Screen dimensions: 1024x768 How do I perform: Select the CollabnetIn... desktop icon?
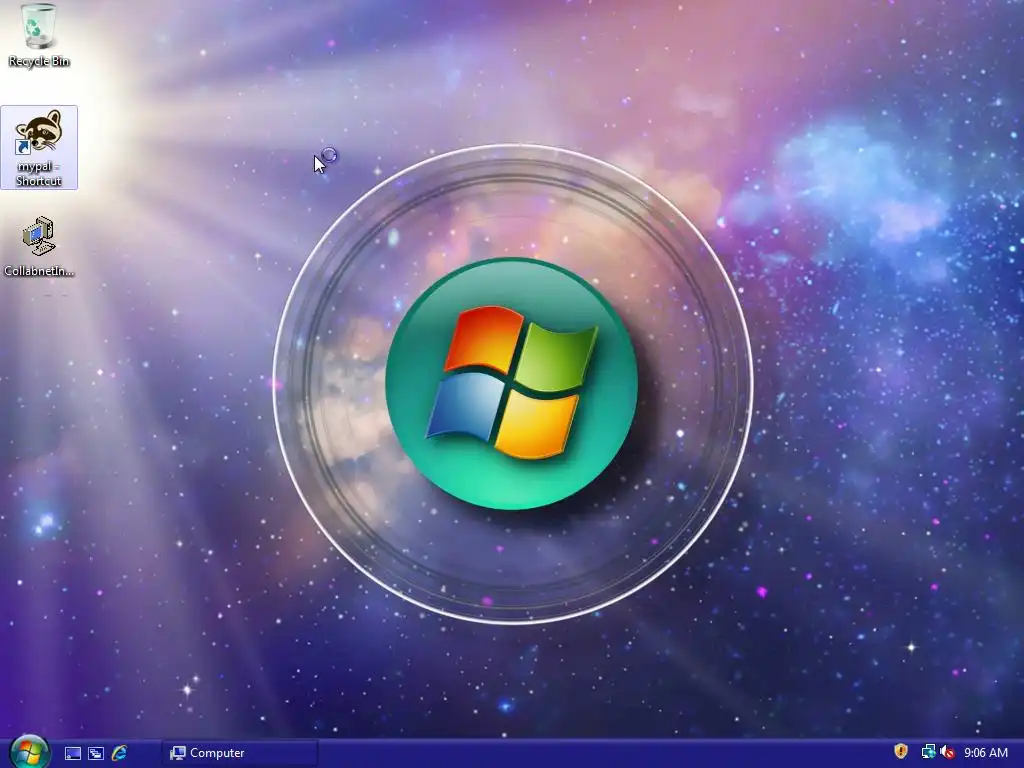point(39,247)
